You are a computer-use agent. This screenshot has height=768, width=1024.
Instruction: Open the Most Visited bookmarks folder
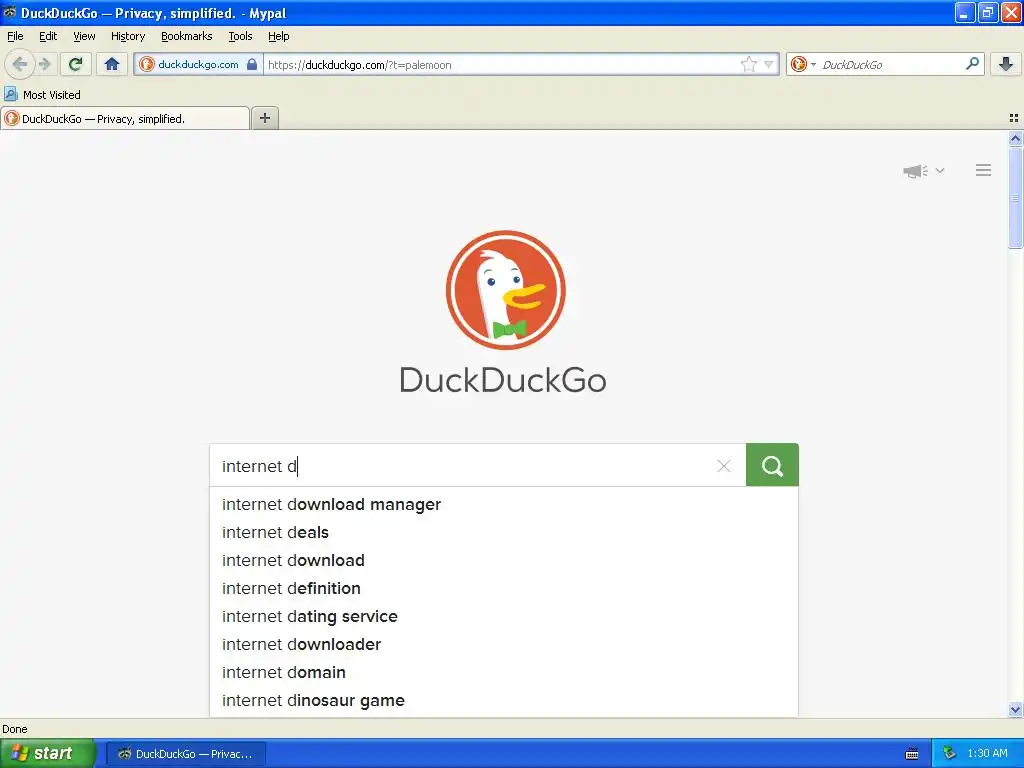coord(43,95)
